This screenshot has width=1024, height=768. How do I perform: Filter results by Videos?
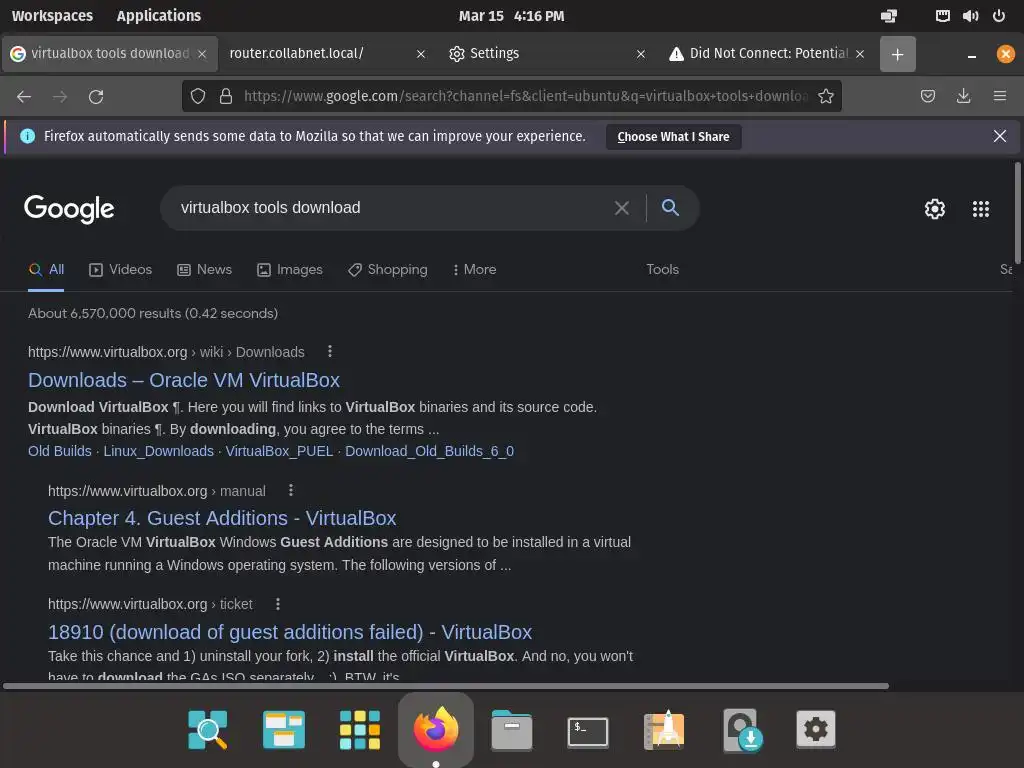point(120,270)
